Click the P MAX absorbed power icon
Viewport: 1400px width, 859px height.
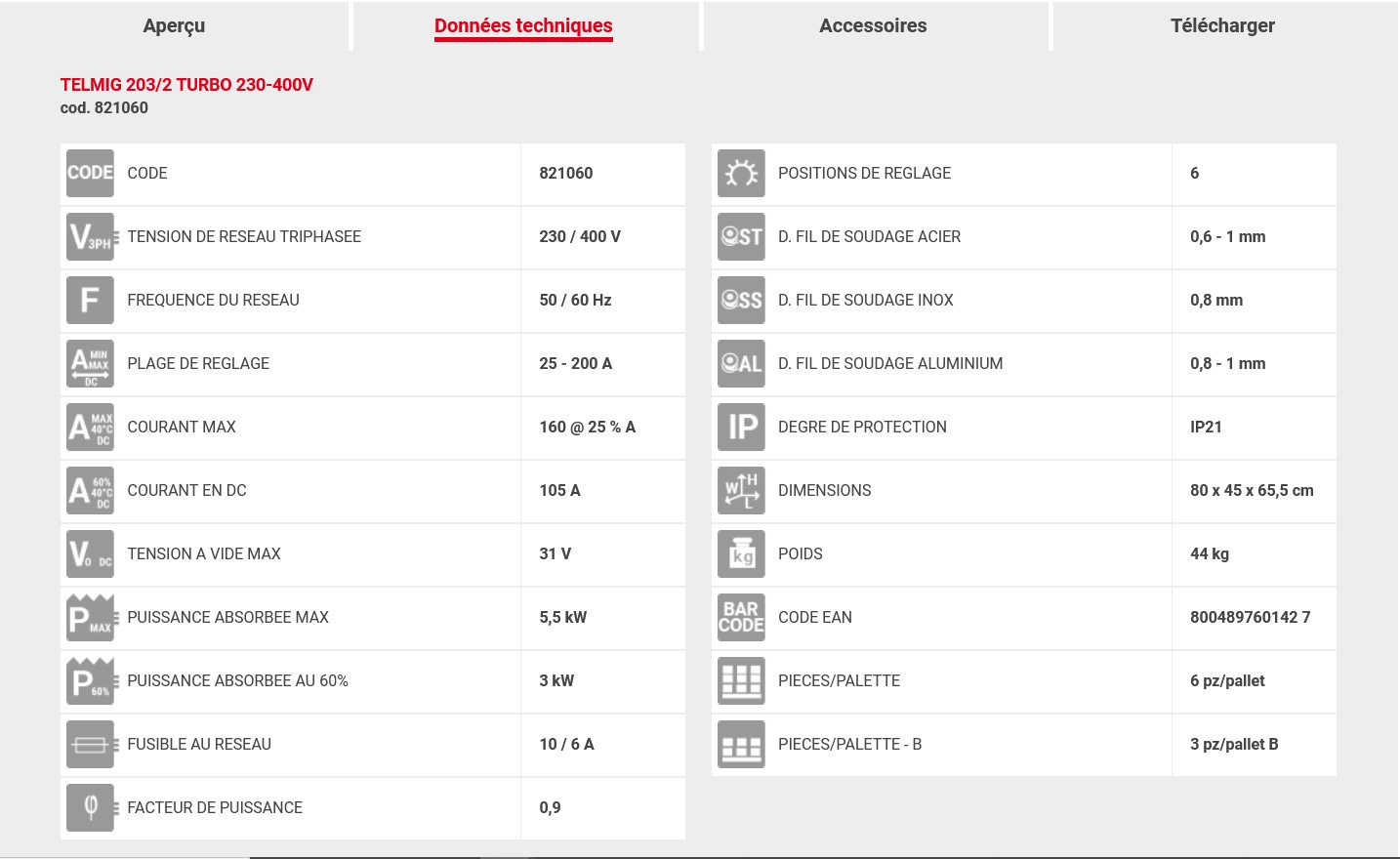[90, 618]
